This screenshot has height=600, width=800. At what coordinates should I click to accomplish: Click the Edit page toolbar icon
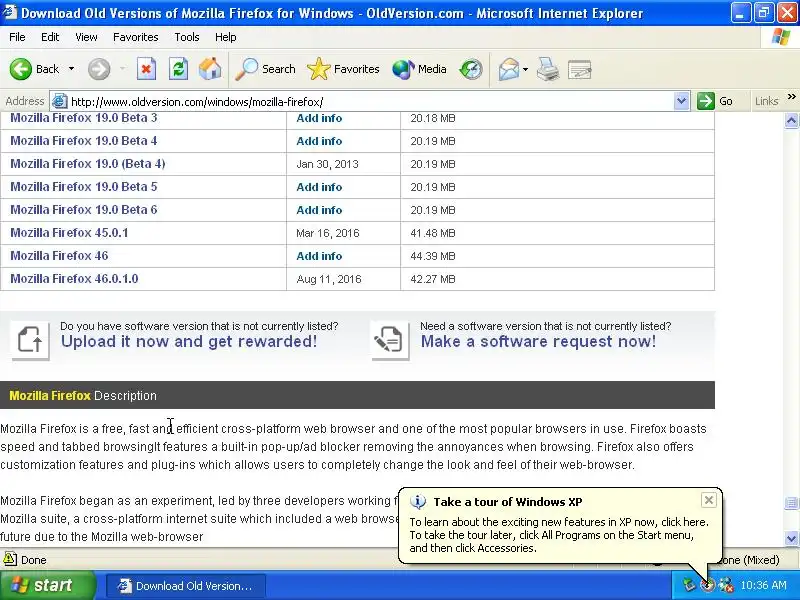(580, 69)
